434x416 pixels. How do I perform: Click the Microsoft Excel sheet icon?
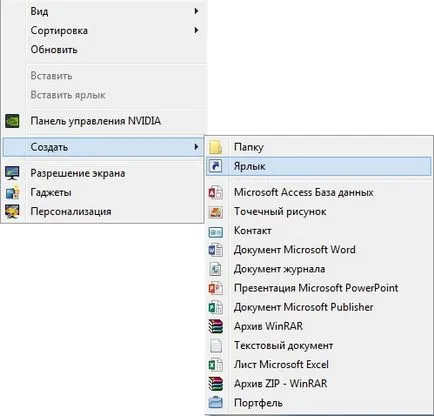pyautogui.click(x=216, y=365)
